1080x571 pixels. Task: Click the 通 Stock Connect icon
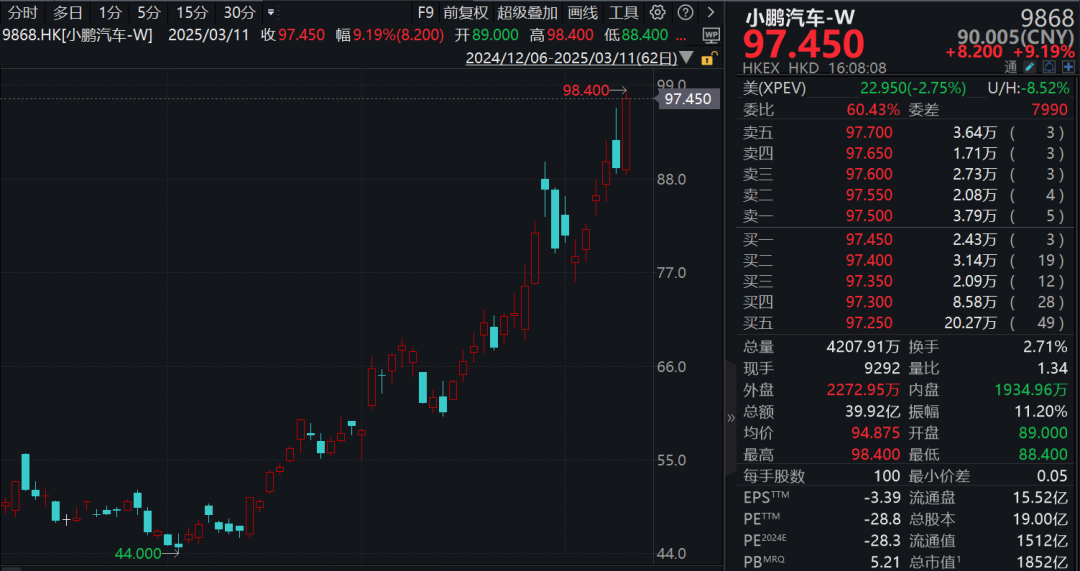coord(1012,67)
